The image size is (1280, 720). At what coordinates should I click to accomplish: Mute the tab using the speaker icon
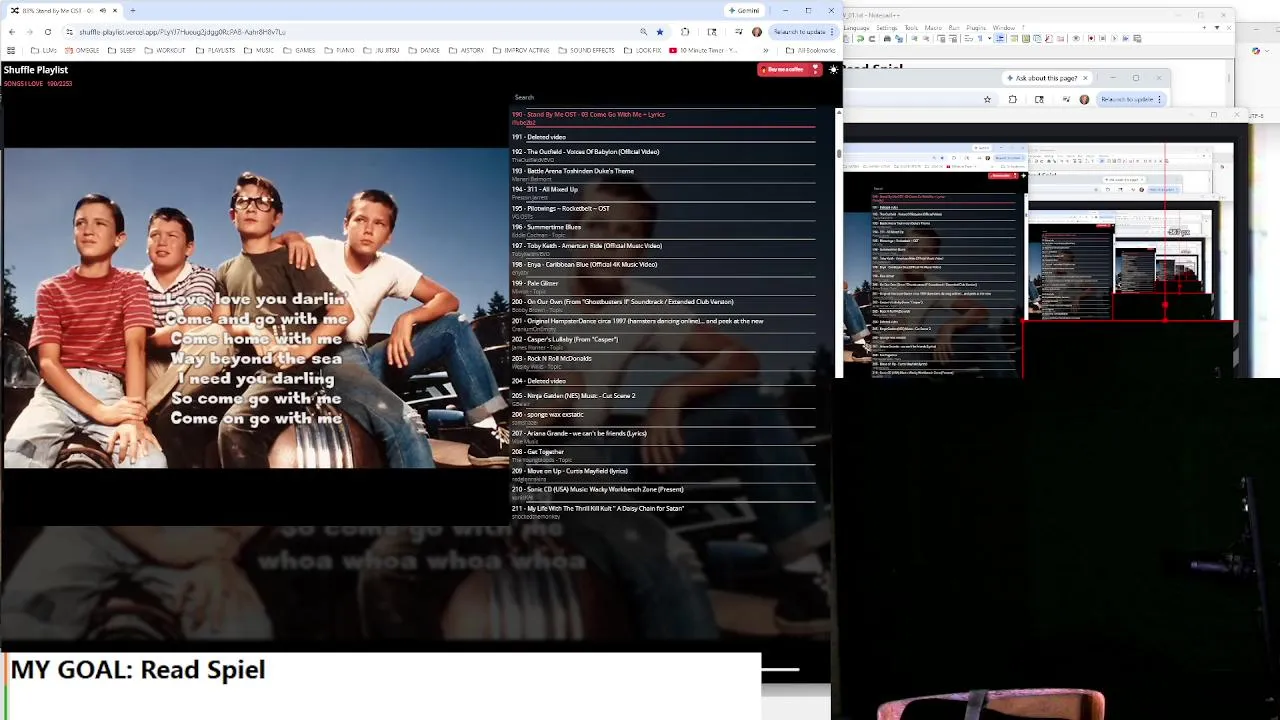pyautogui.click(x=102, y=11)
